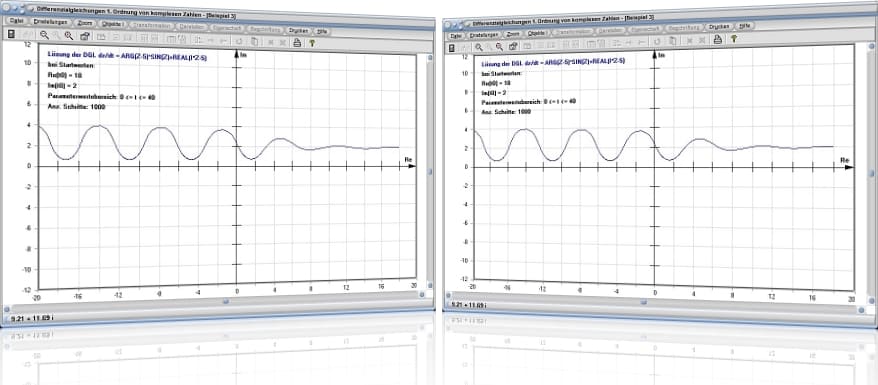
Task: Click the calculator icon in the right window toolbar
Action: pyautogui.click(x=452, y=48)
